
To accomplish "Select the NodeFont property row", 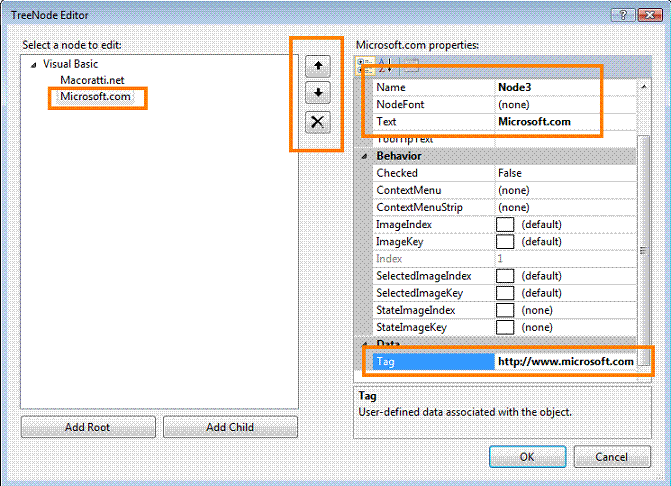I will pyautogui.click(x=504, y=104).
